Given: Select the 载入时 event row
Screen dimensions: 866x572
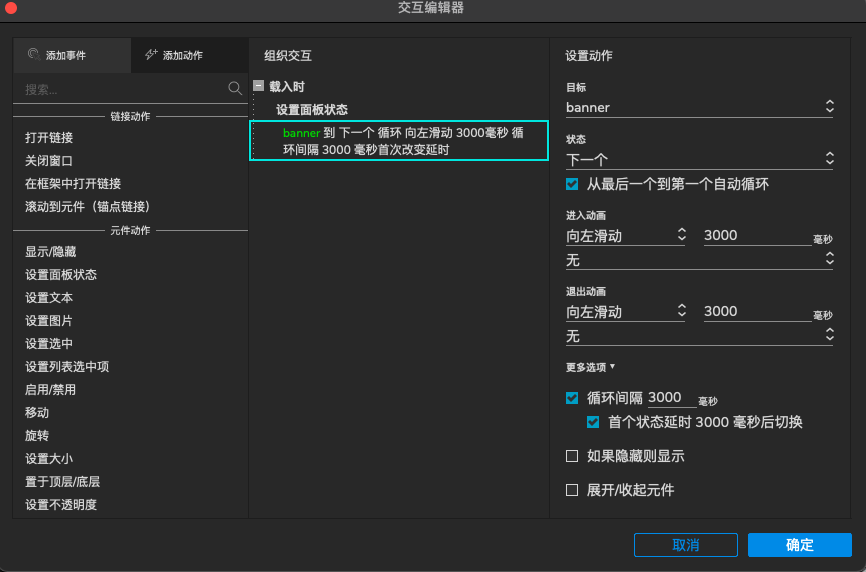Looking at the screenshot, I should tap(287, 87).
